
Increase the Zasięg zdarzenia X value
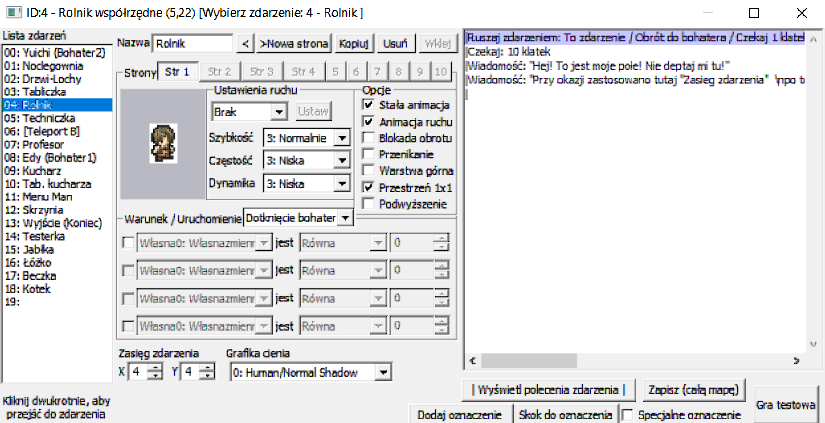click(153, 367)
